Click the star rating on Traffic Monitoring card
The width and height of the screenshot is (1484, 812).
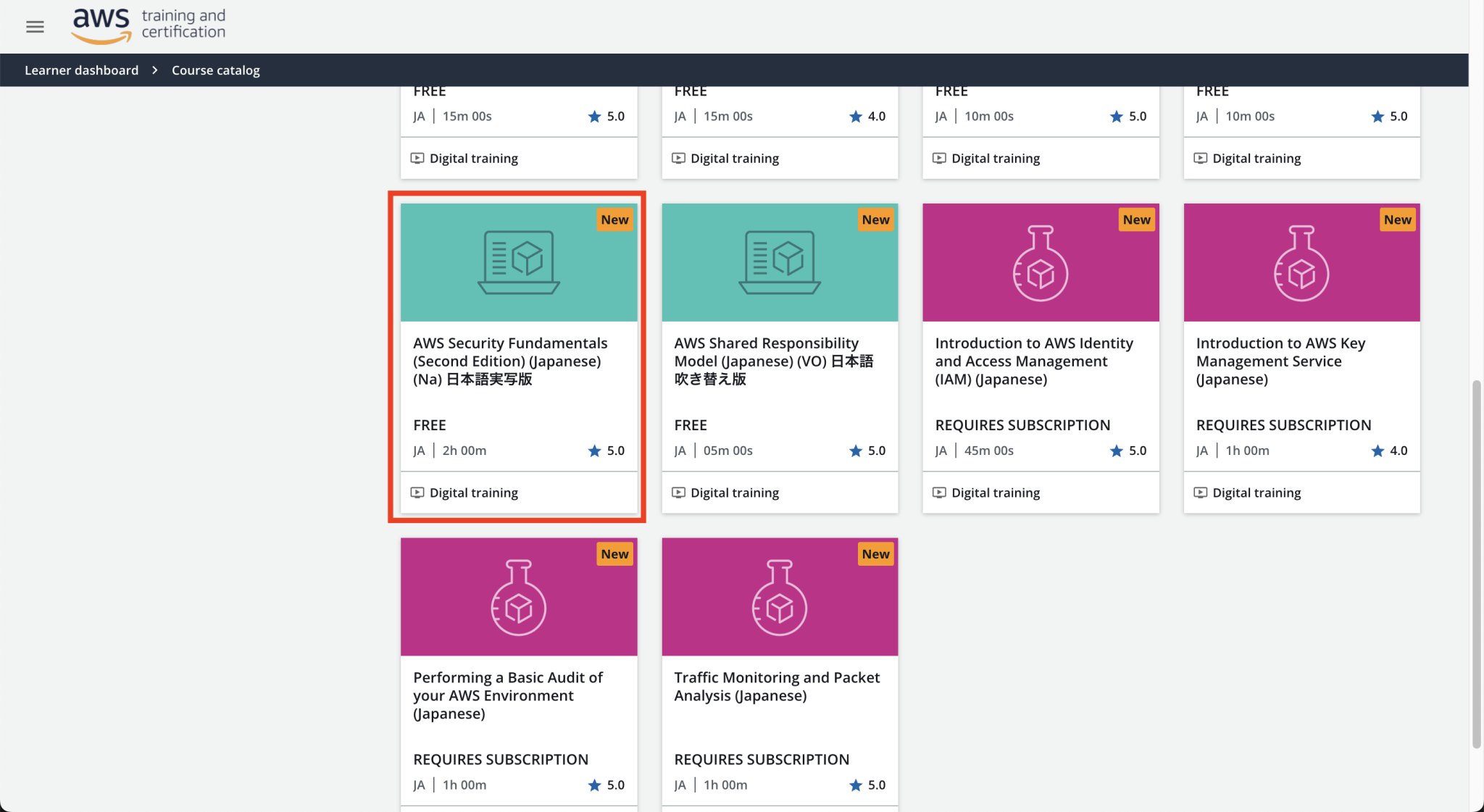(x=867, y=784)
